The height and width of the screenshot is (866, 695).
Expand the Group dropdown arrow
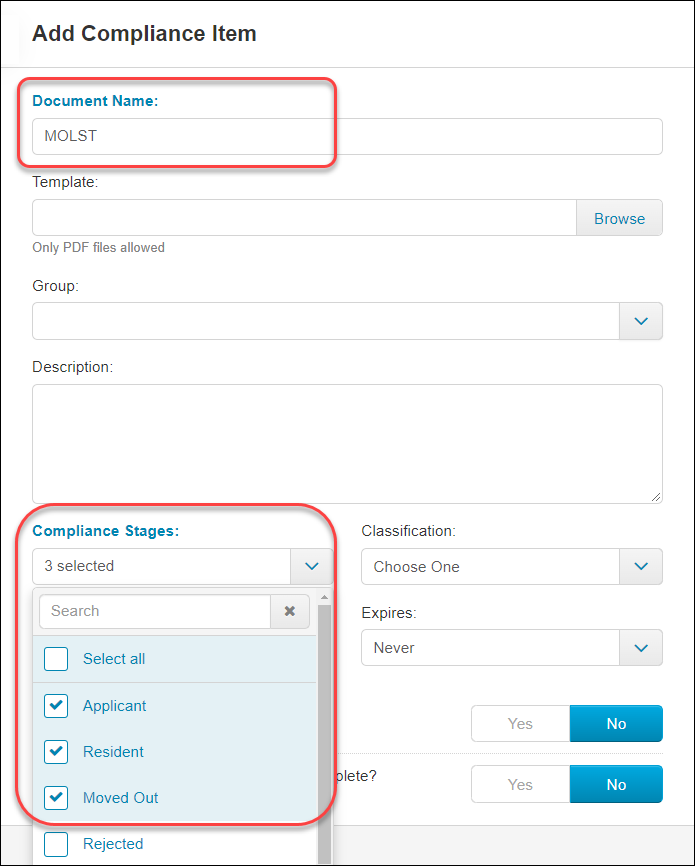(x=641, y=321)
